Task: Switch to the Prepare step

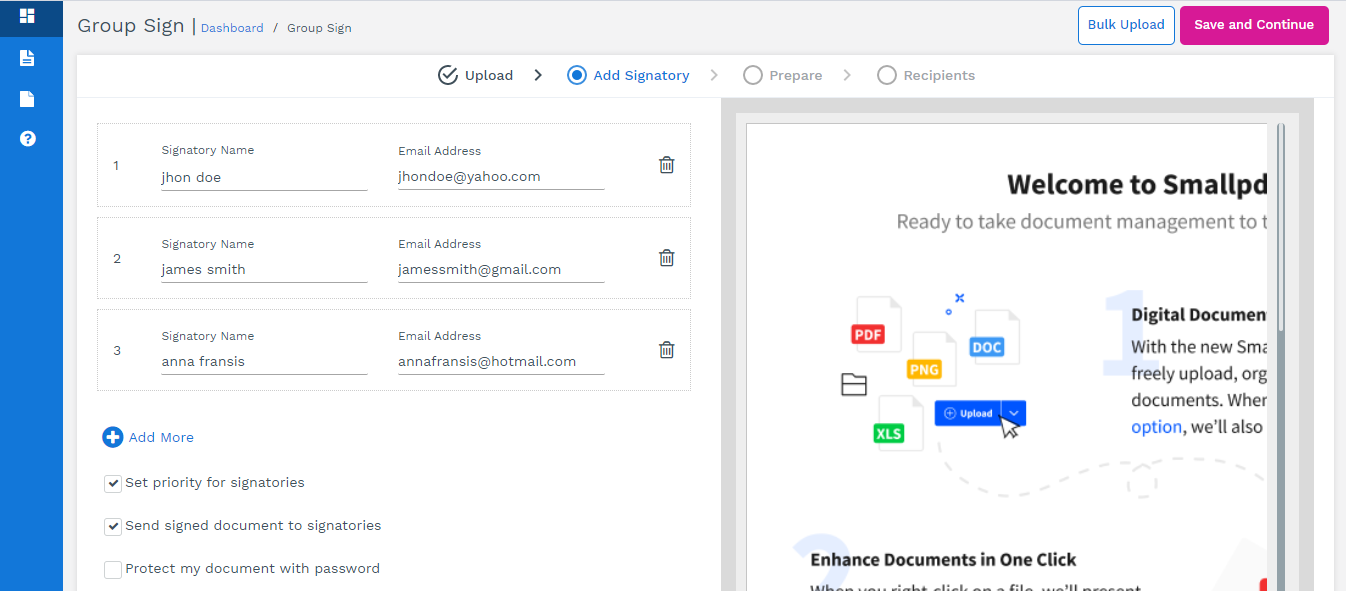Action: (x=783, y=75)
